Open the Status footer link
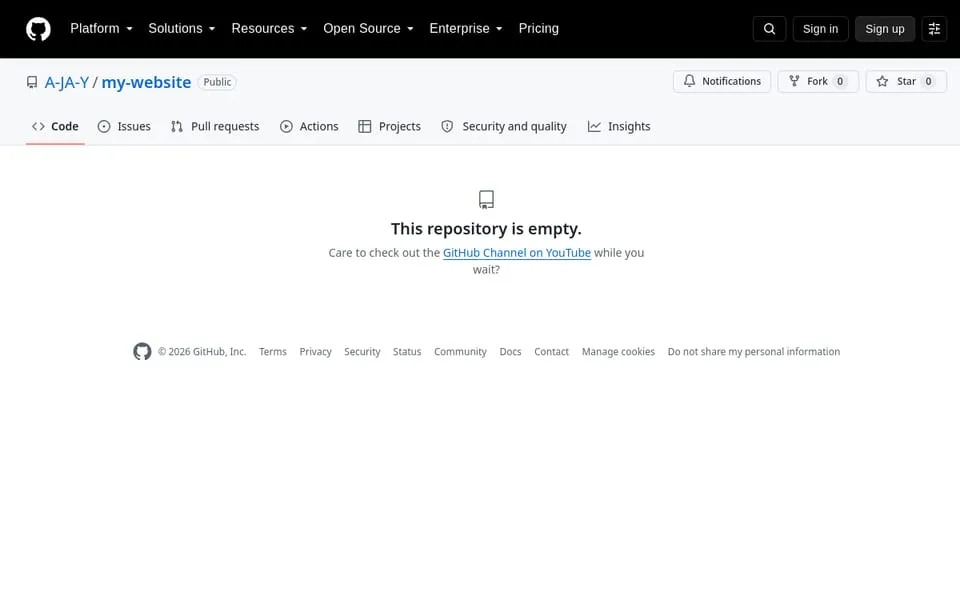This screenshot has height=600, width=960. 407,351
